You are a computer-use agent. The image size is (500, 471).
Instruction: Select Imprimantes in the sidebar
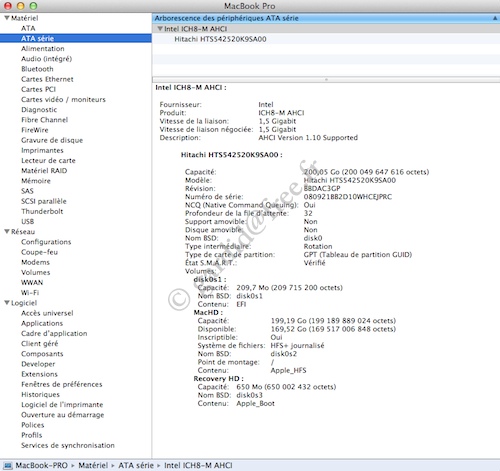click(42, 150)
